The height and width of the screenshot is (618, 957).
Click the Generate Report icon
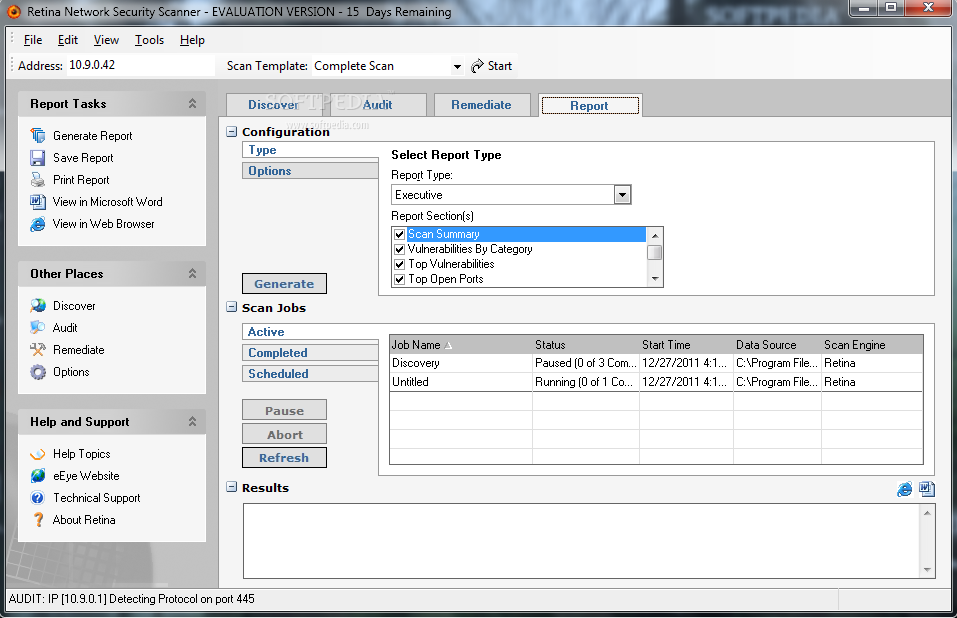click(38, 135)
